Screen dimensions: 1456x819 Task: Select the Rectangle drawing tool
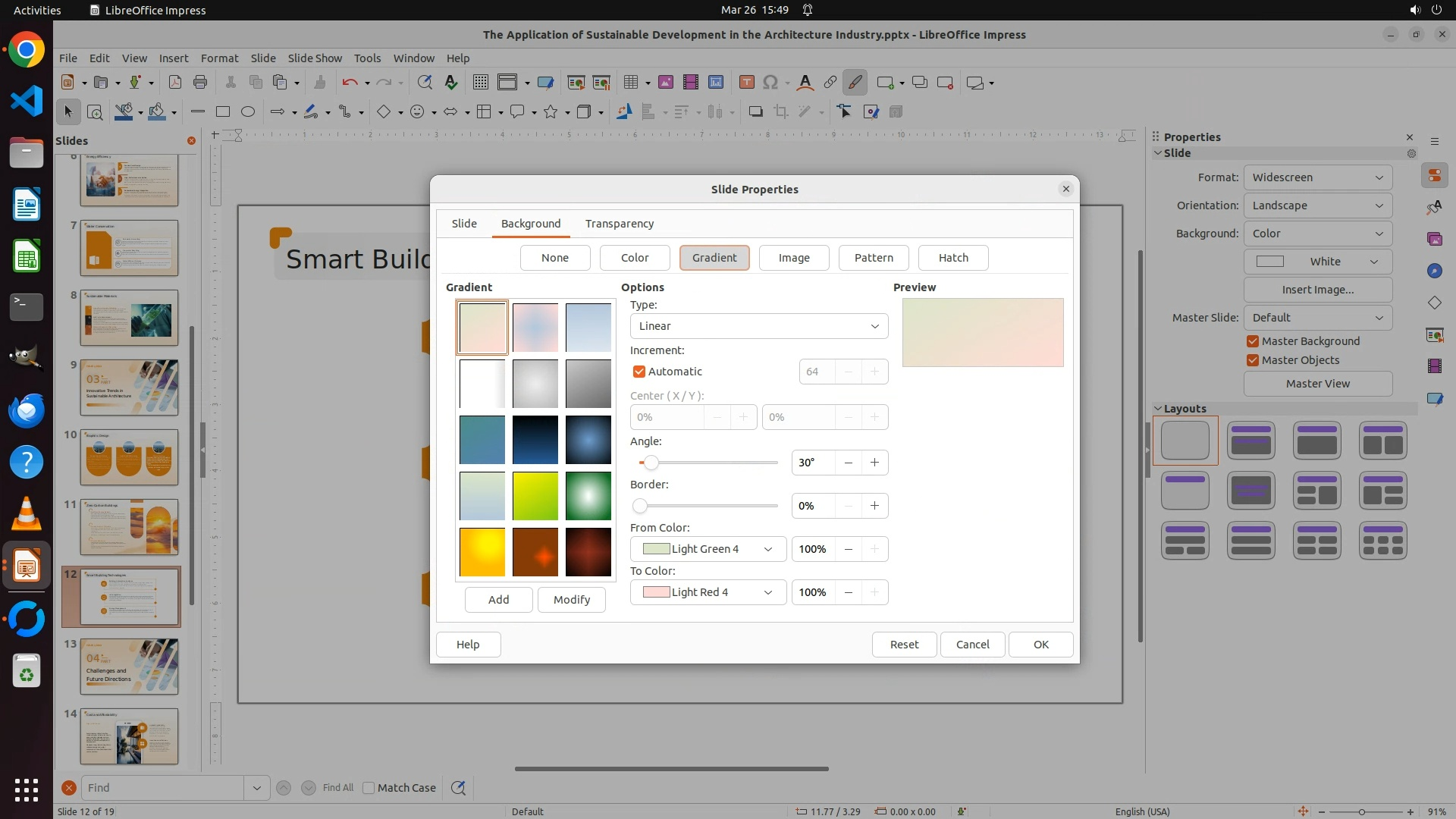point(223,112)
